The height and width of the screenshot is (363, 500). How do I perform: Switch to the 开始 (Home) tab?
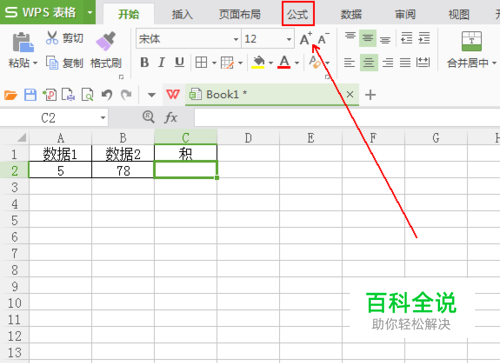point(129,14)
